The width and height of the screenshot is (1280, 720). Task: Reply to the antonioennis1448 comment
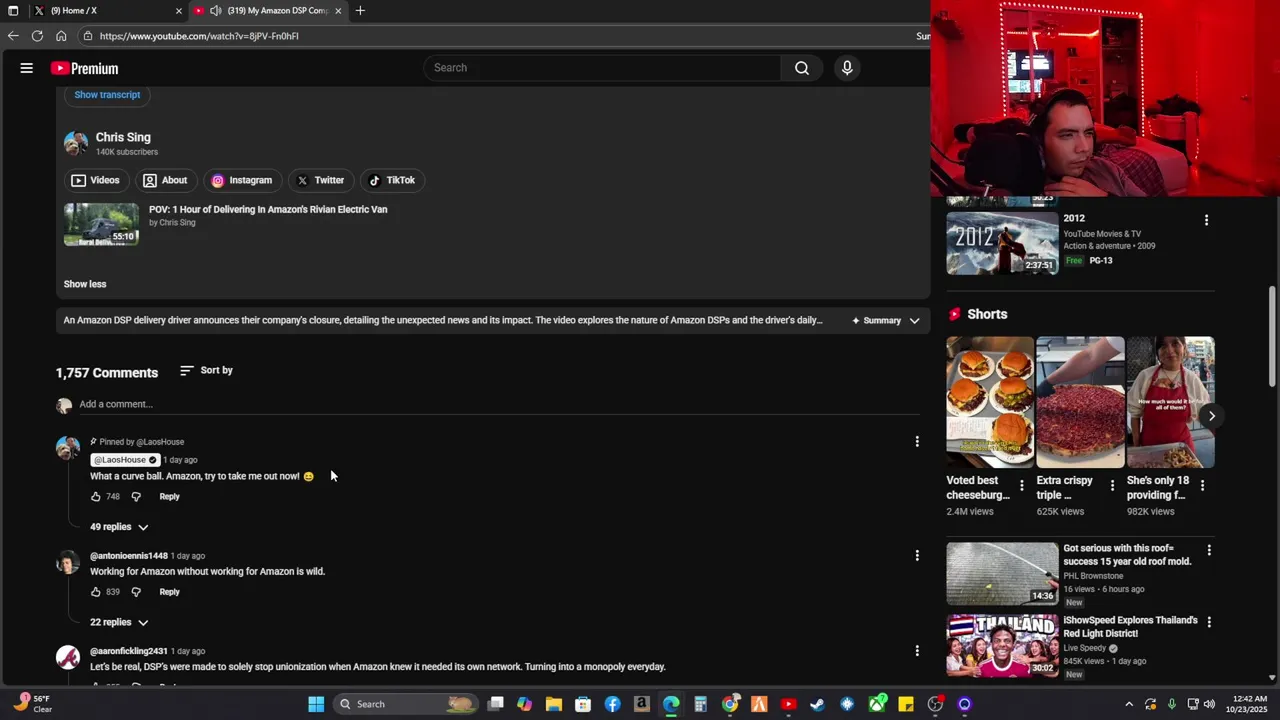pyautogui.click(x=169, y=592)
